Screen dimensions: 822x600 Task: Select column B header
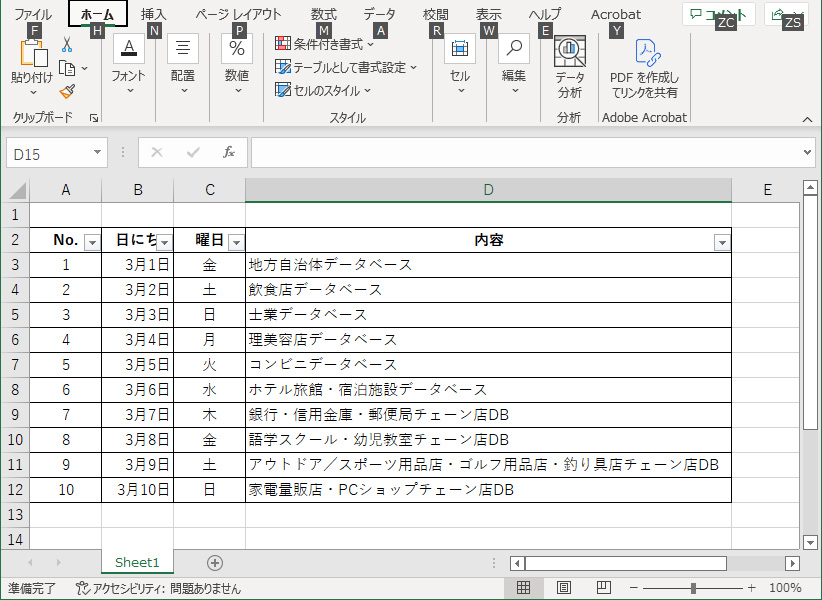click(137, 190)
